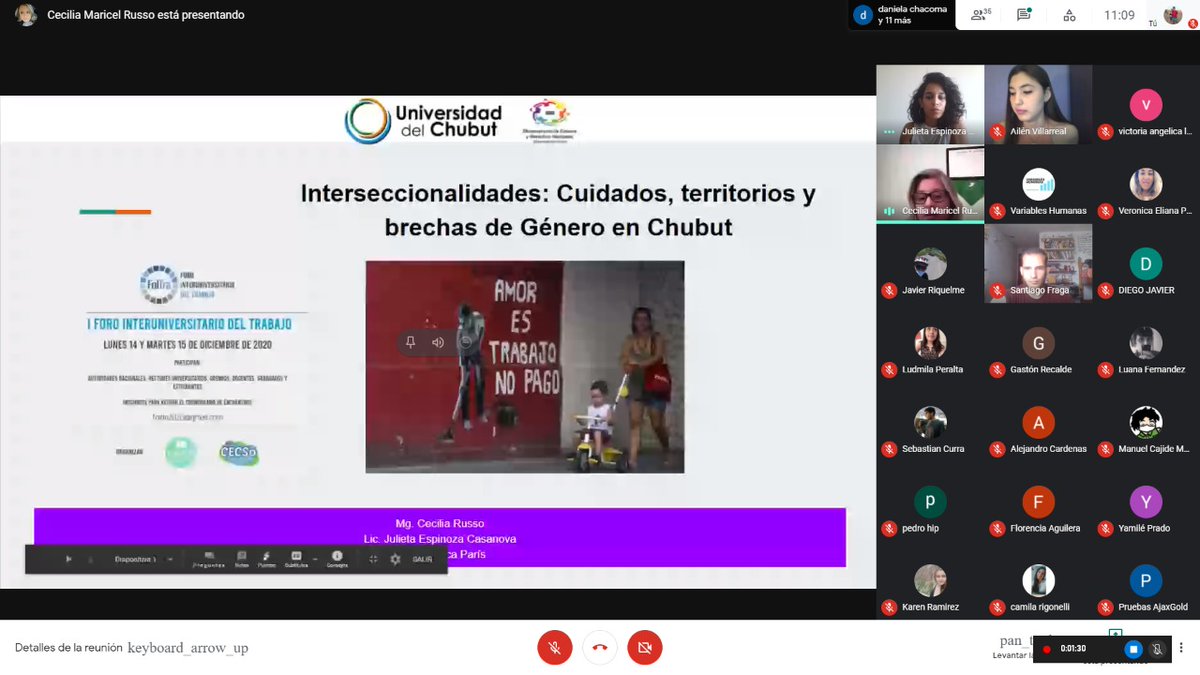Open the activities shapes icon

(1069, 15)
